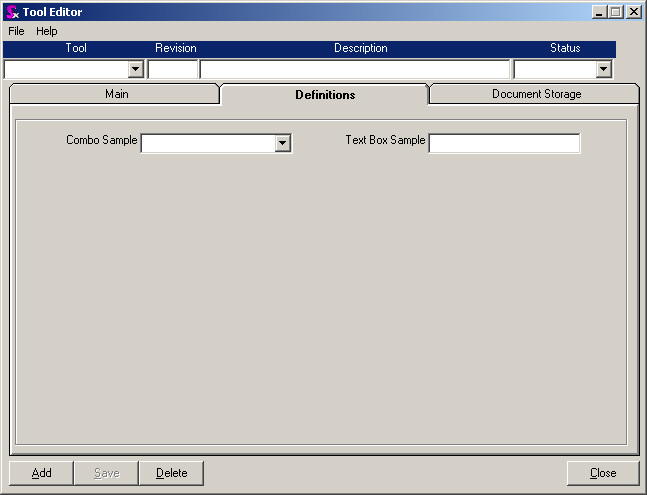Click the Close button at bottom right
647x495 pixels.
pyautogui.click(x=602, y=473)
